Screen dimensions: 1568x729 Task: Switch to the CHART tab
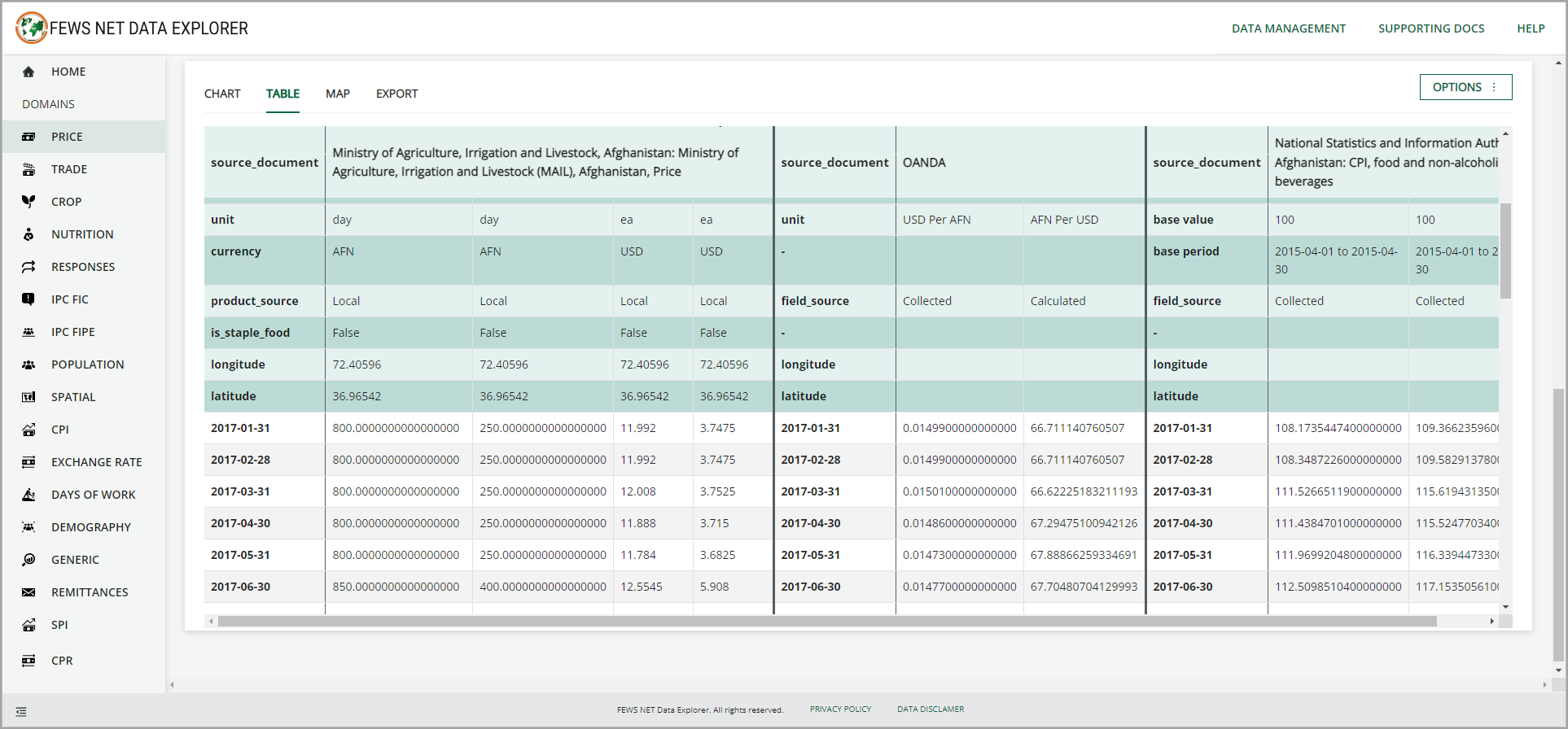222,94
